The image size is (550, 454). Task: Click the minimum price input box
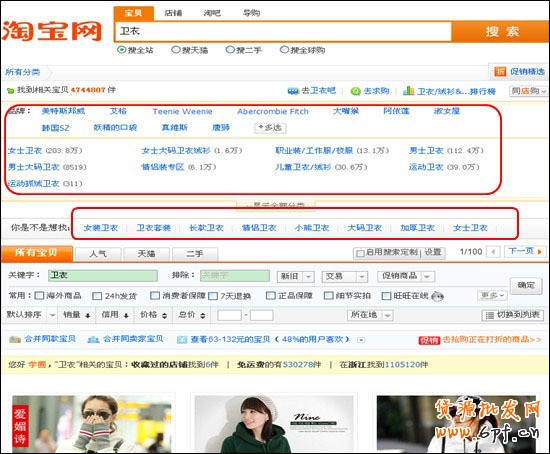point(229,315)
